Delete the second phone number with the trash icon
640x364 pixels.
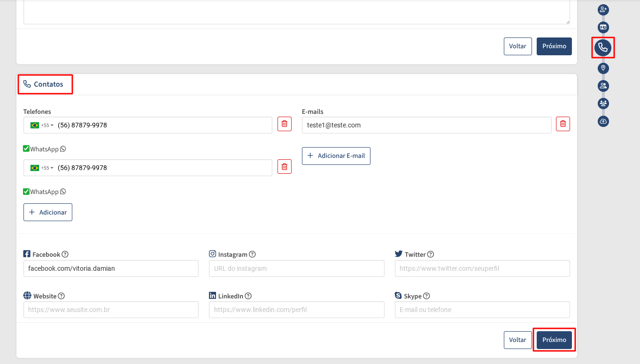coord(284,166)
